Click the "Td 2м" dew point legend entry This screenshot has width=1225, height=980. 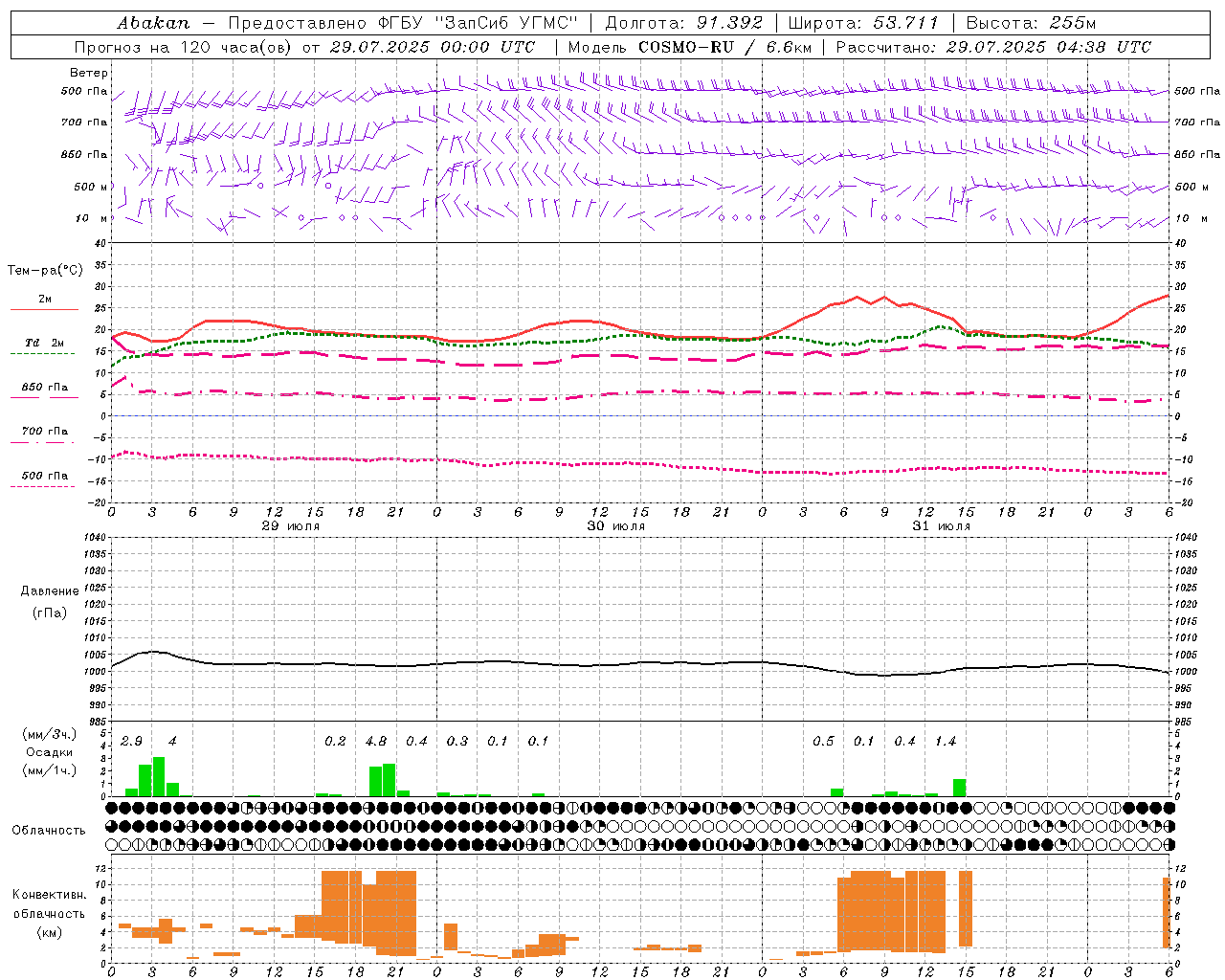click(45, 343)
